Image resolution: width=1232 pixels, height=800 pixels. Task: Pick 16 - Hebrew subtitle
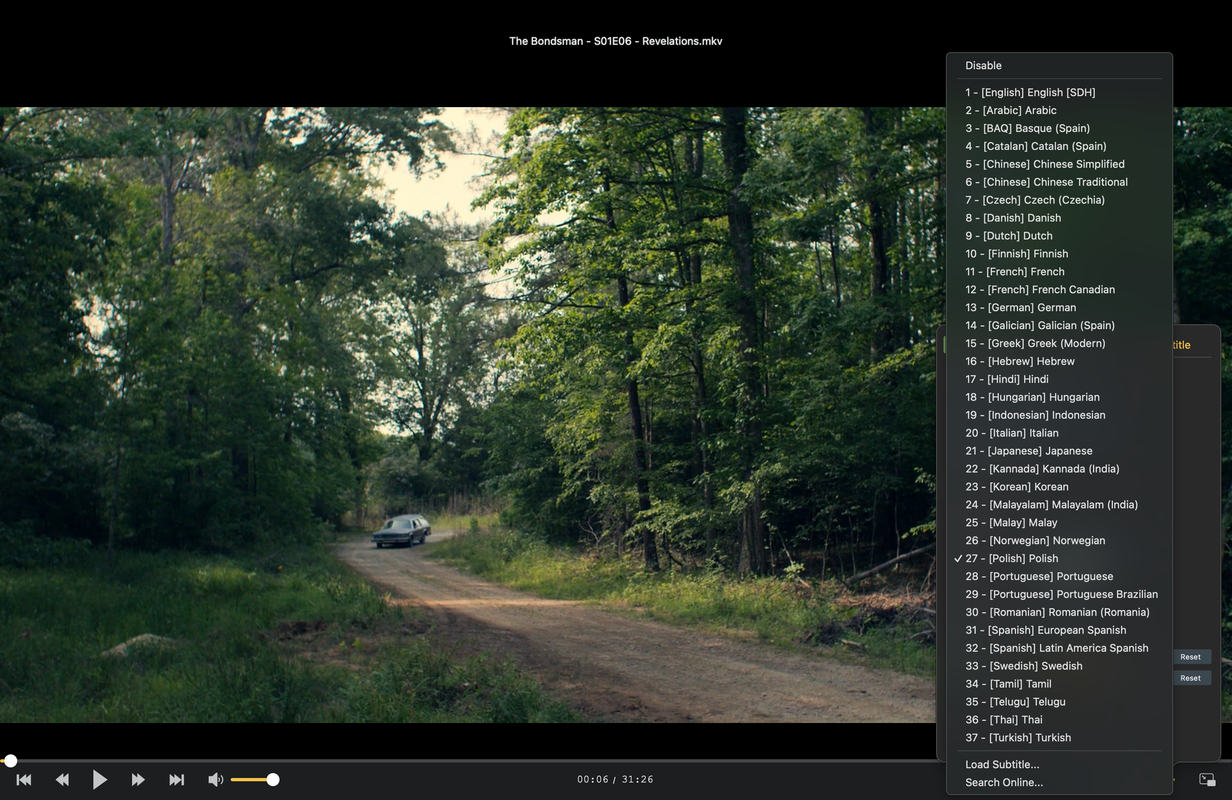[1059, 363]
